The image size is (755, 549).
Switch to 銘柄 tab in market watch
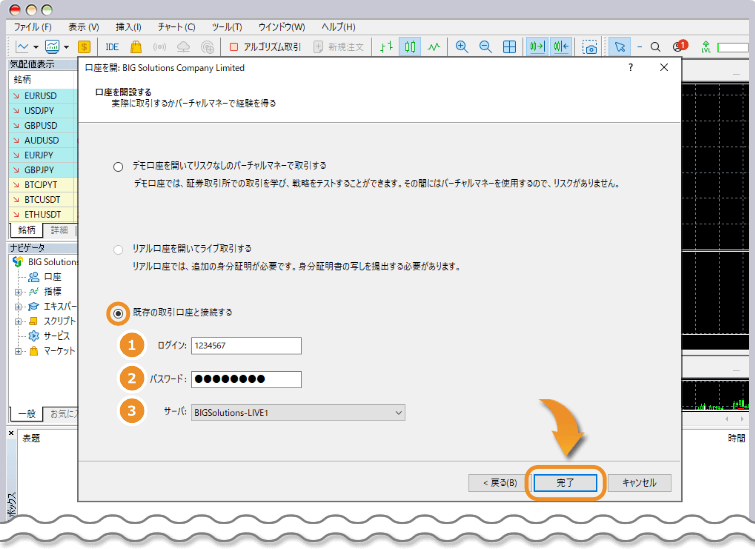tap(26, 230)
